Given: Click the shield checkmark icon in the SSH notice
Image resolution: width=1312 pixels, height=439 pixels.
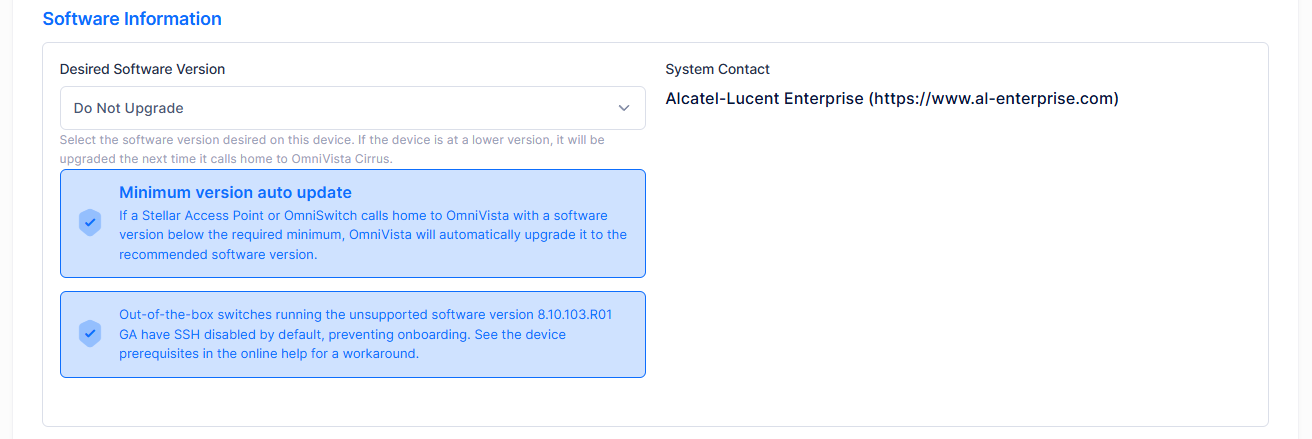Looking at the screenshot, I should pyautogui.click(x=90, y=334).
